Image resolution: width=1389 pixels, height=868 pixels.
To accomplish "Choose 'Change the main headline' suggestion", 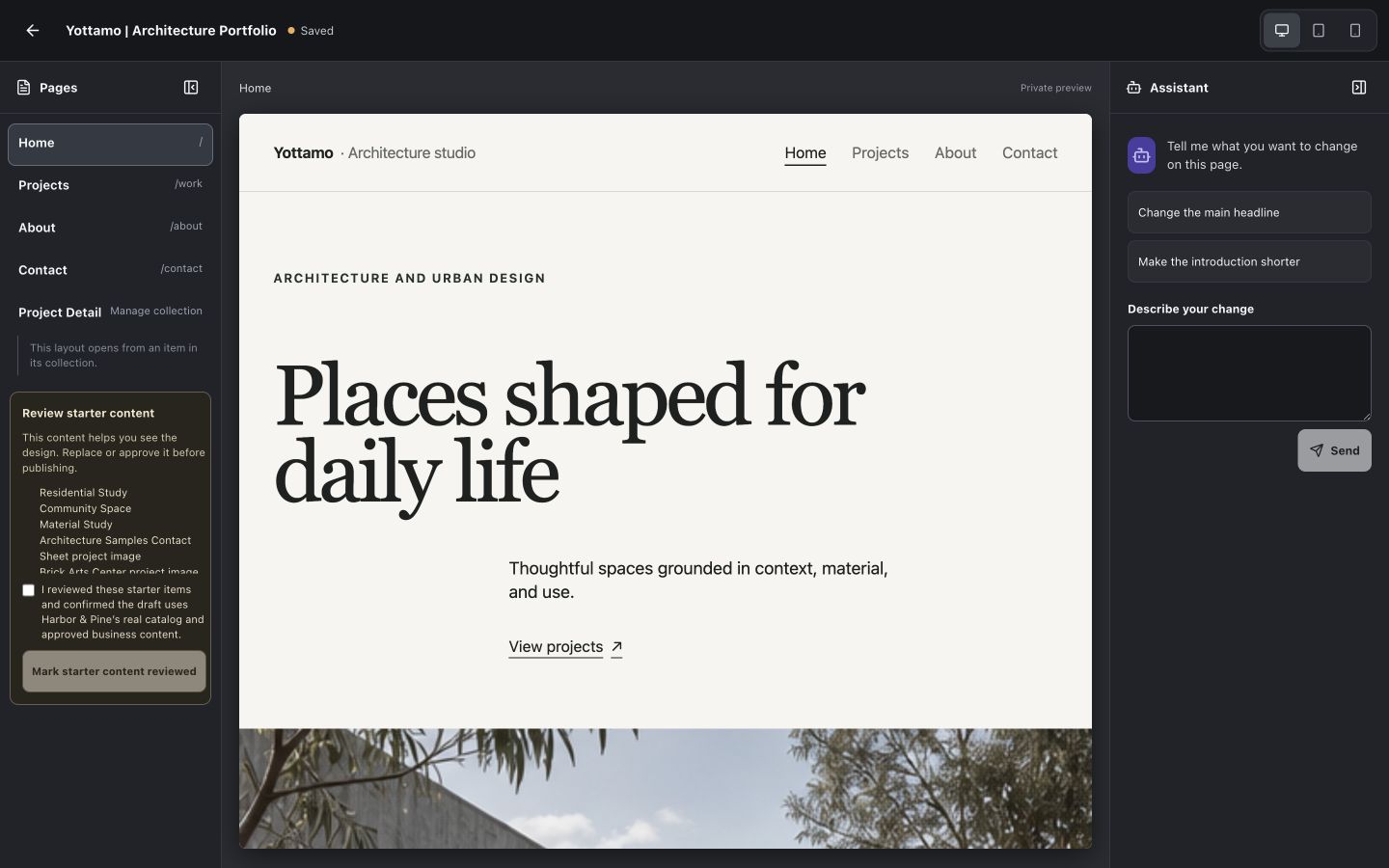I will 1249,212.
